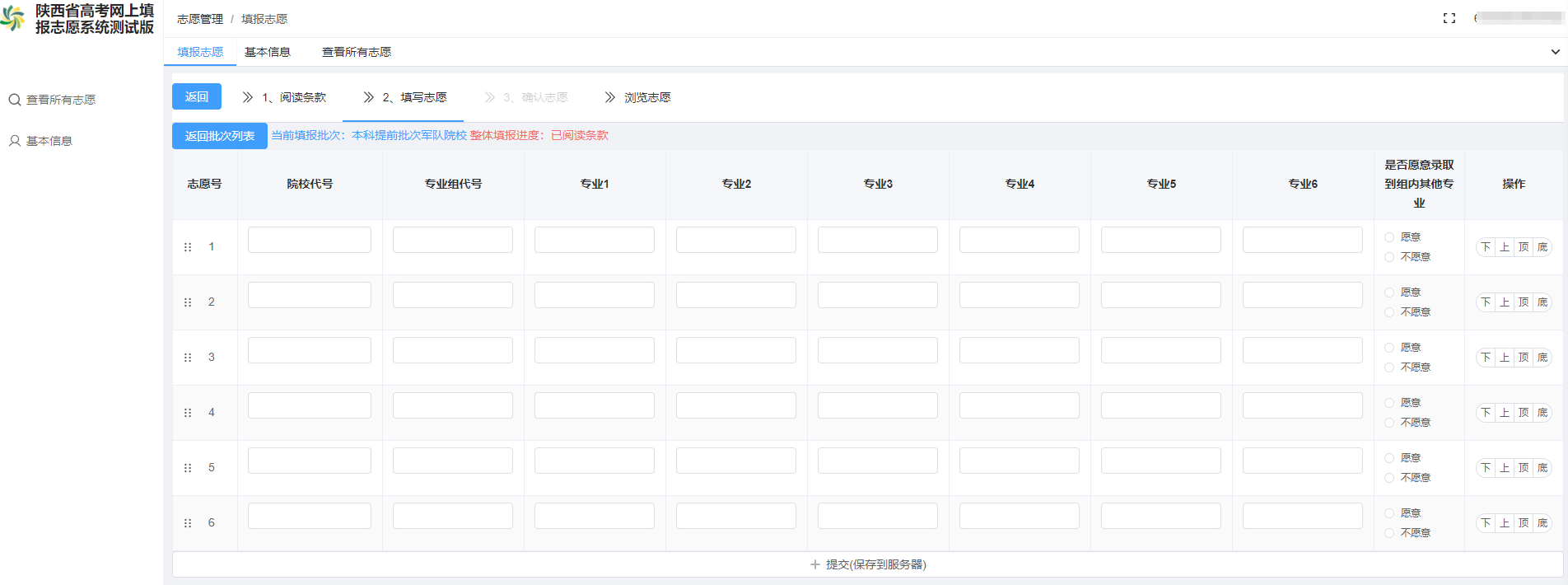Image resolution: width=1568 pixels, height=585 pixels.
Task: Click the fullscreen toggle icon
Action: 1449,18
